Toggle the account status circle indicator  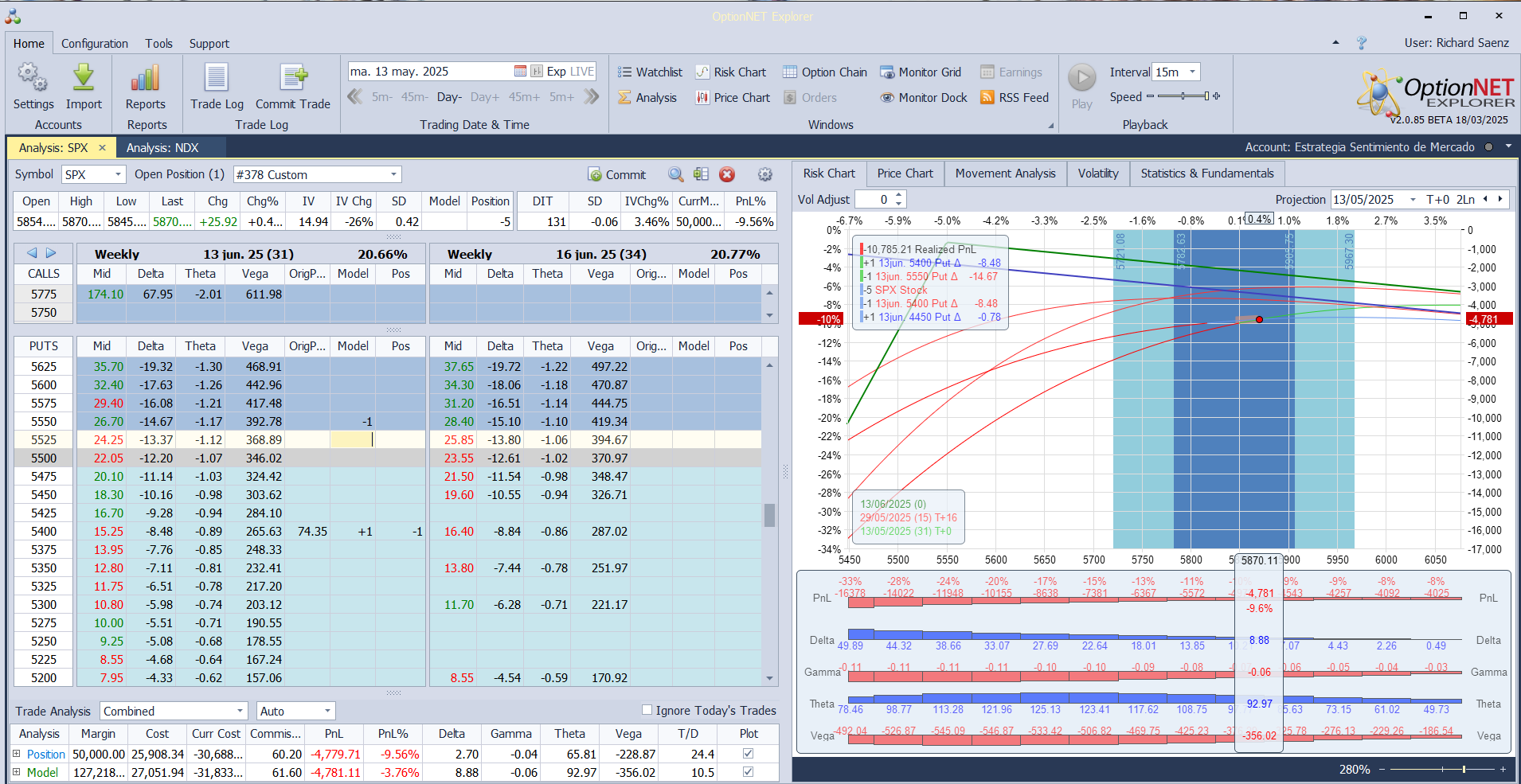1488,147
